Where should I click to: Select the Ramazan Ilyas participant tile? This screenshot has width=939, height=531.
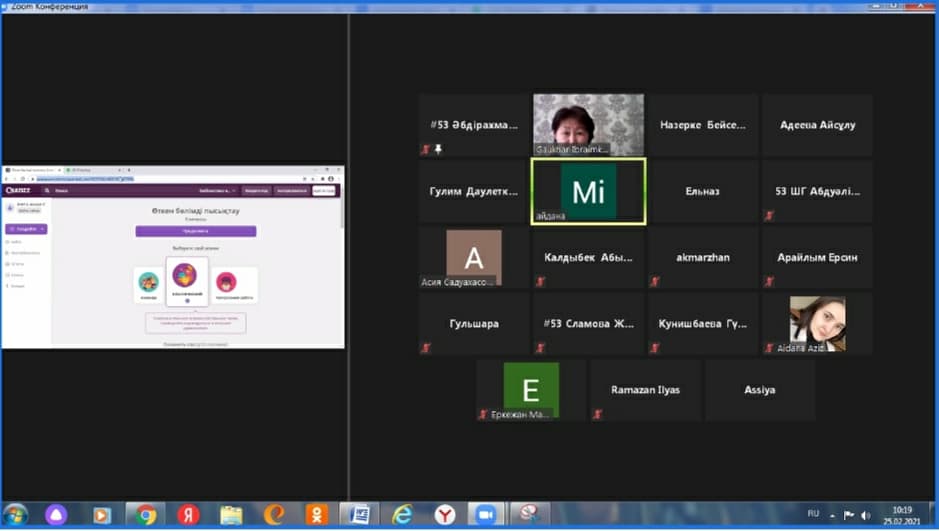(645, 390)
